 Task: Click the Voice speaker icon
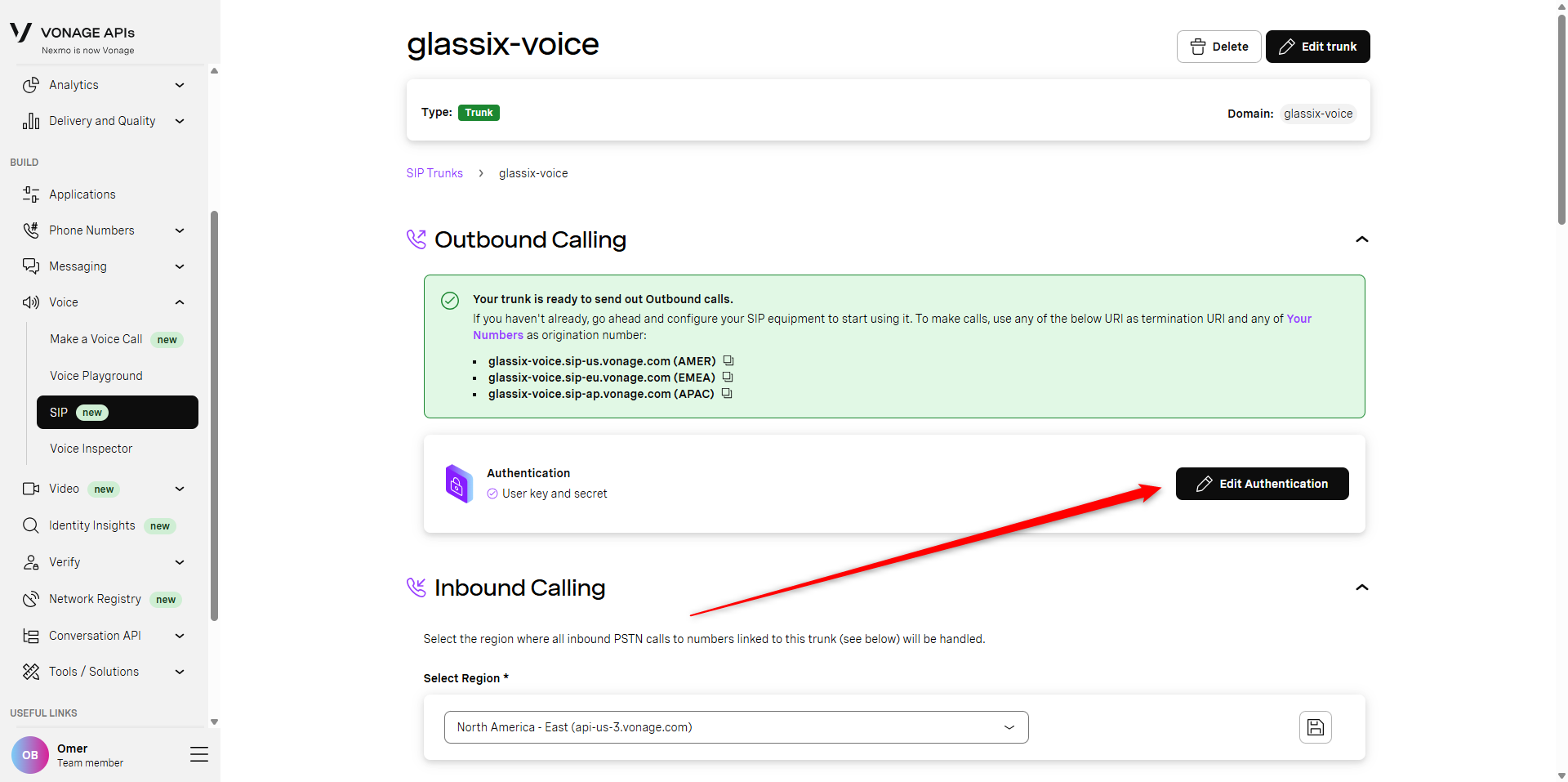(31, 302)
